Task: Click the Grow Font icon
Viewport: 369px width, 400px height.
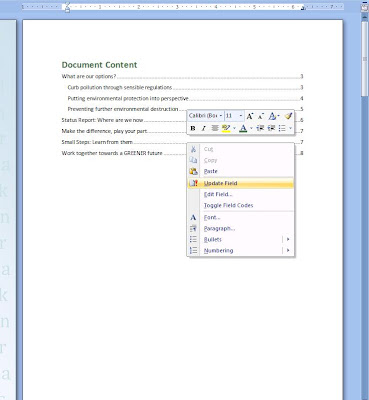Action: tap(249, 116)
